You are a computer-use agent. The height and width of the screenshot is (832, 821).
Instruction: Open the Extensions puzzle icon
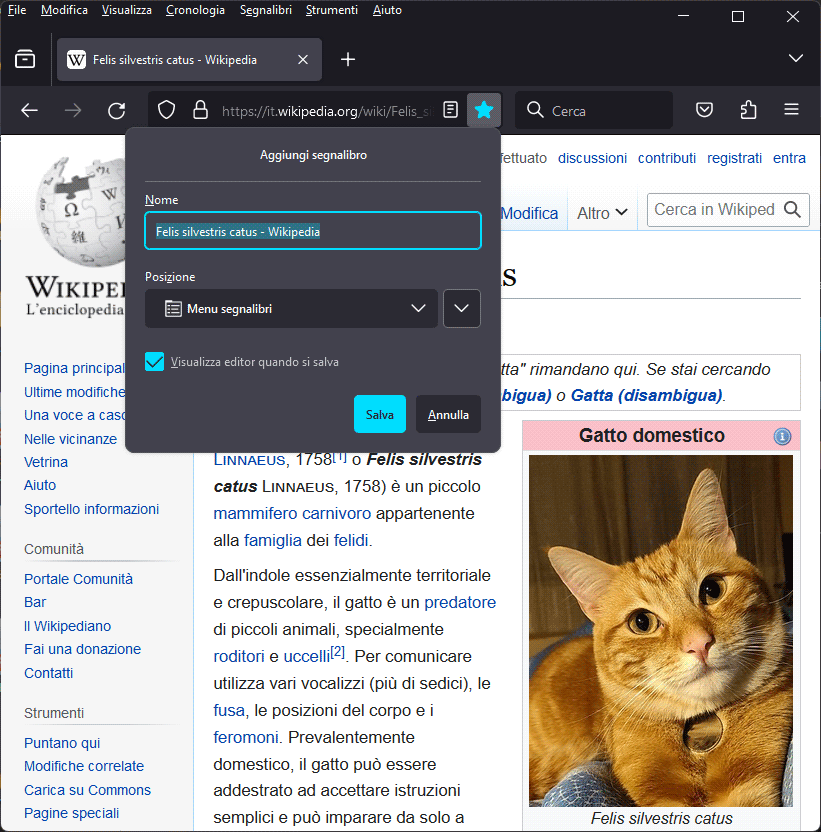[748, 110]
